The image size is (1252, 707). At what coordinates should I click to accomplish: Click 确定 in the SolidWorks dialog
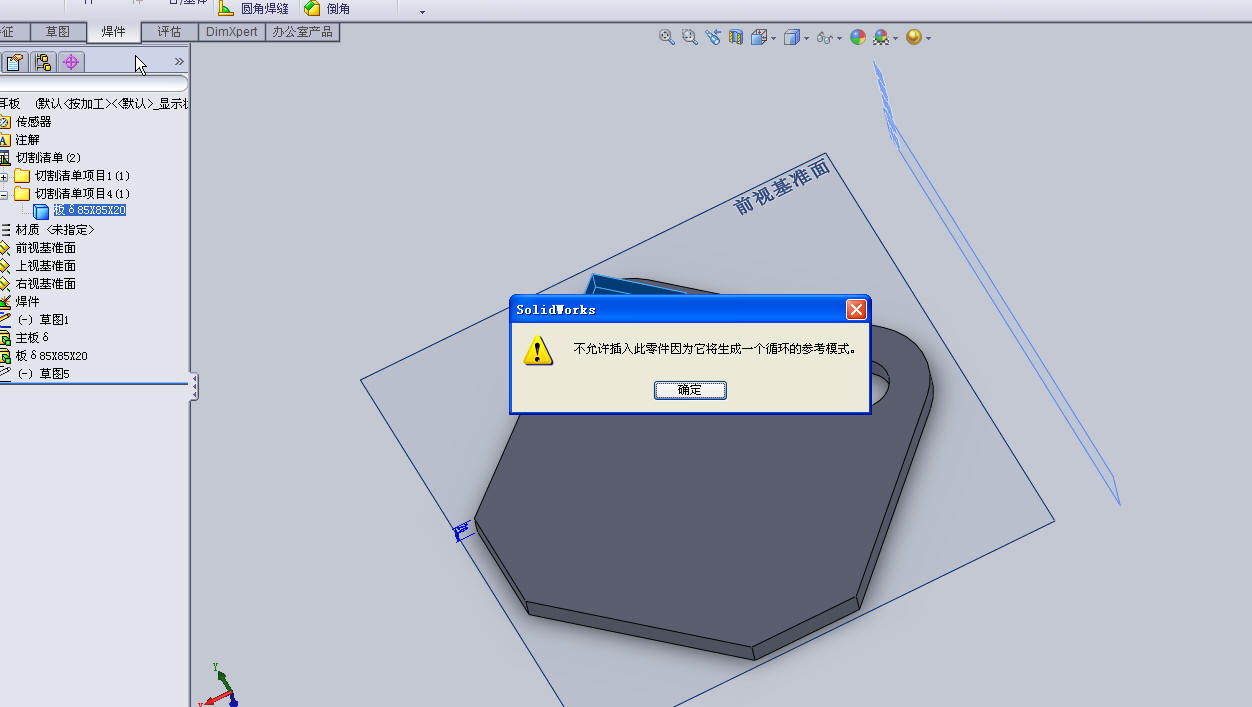[690, 390]
